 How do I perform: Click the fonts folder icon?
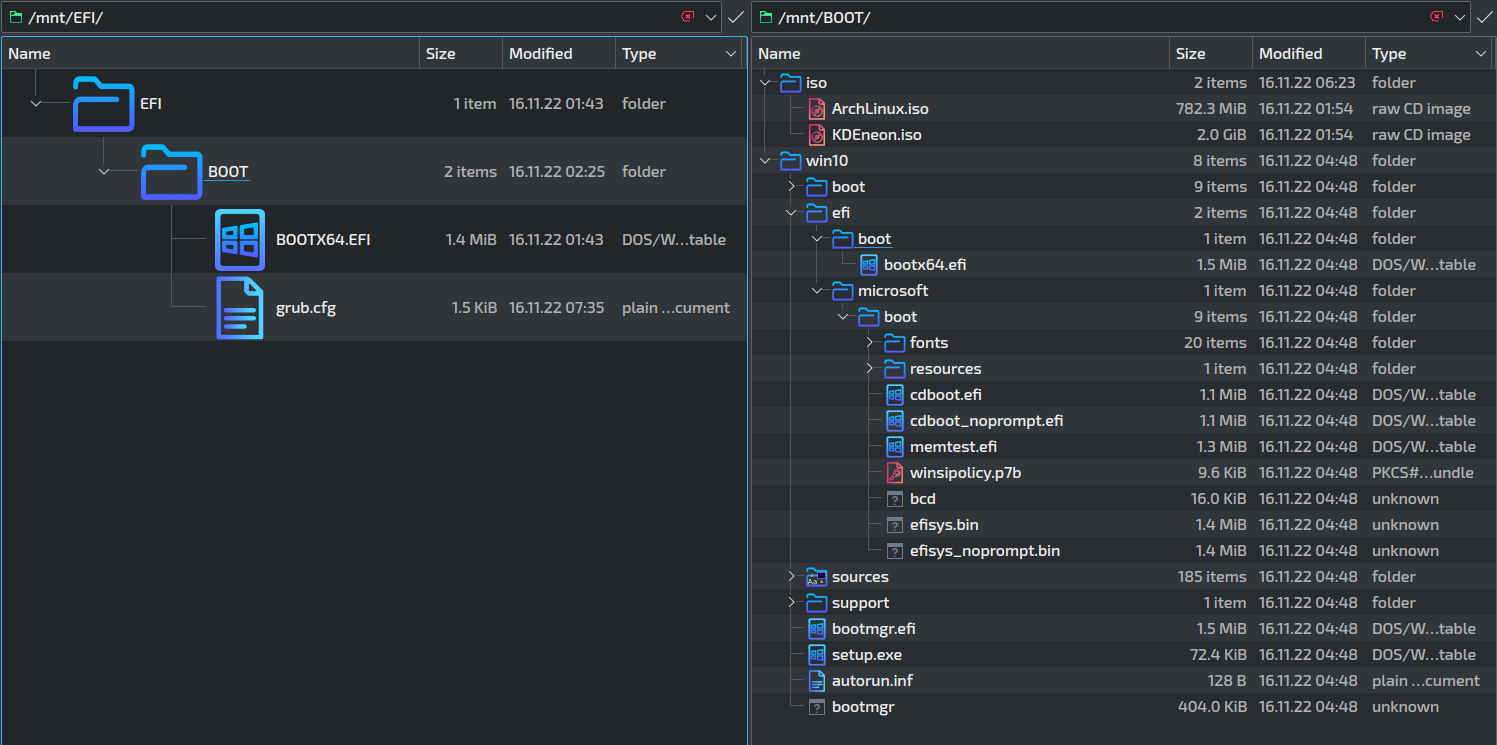point(895,343)
